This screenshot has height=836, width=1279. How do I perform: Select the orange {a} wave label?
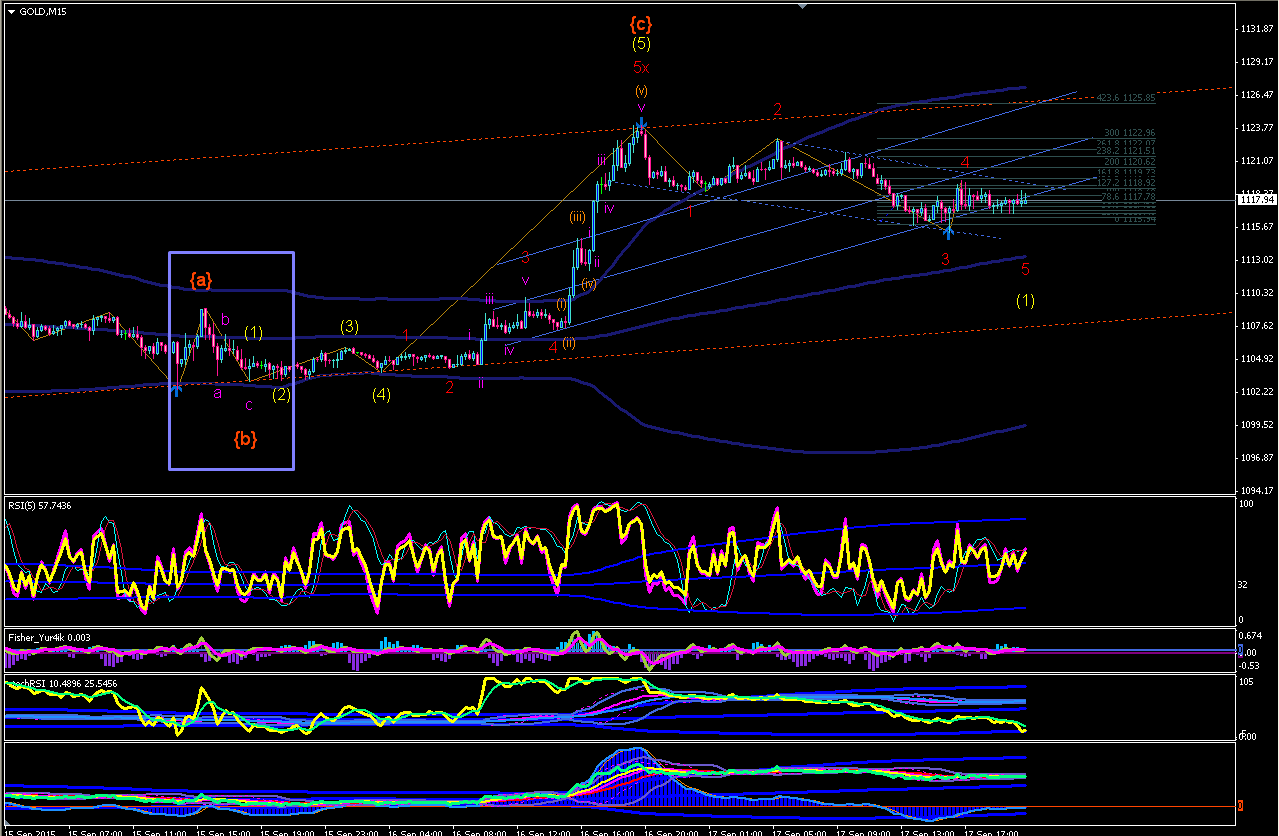click(x=201, y=281)
